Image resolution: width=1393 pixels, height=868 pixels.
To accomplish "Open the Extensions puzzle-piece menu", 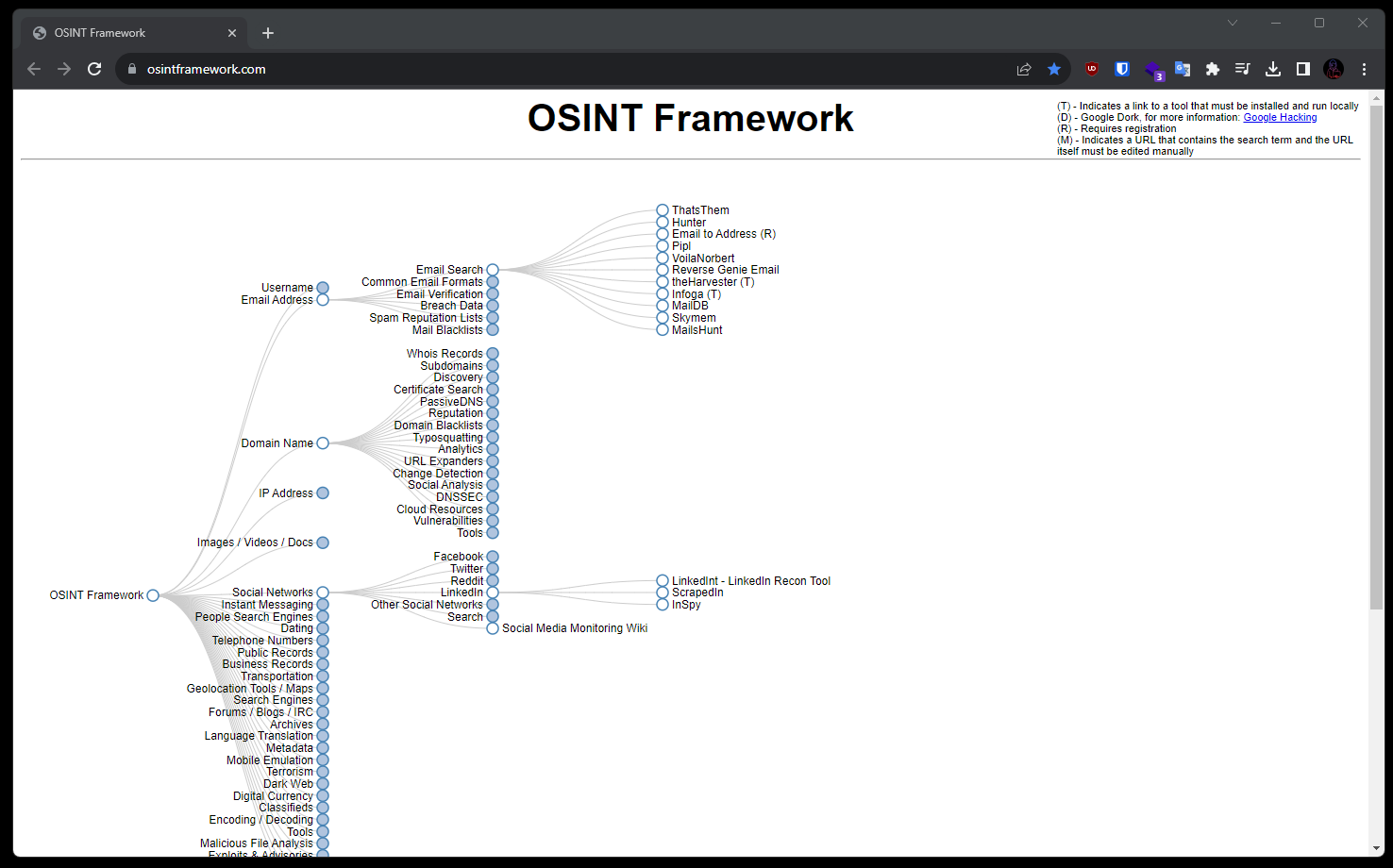I will click(x=1213, y=69).
